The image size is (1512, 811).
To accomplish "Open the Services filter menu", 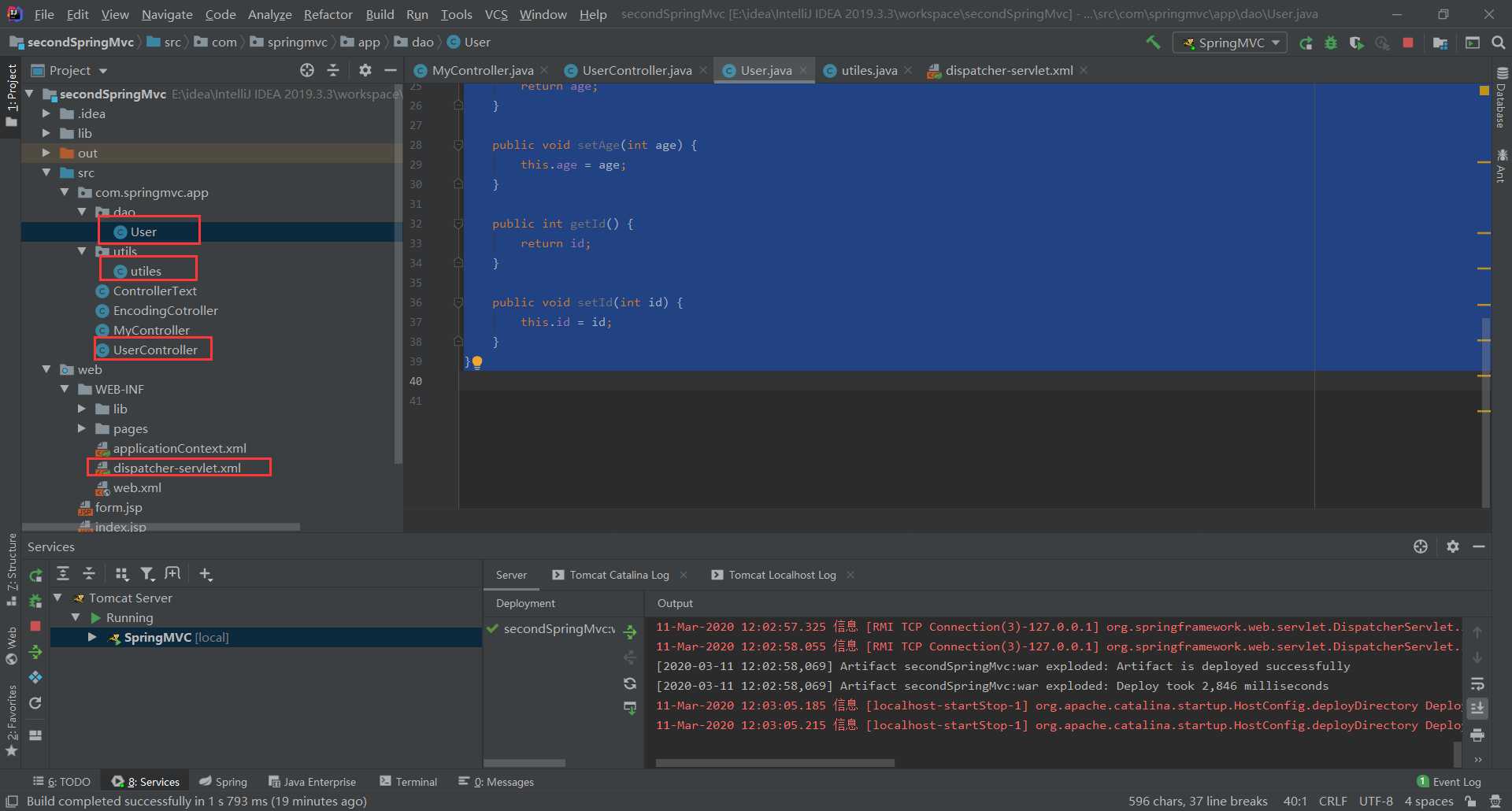I will 147,573.
